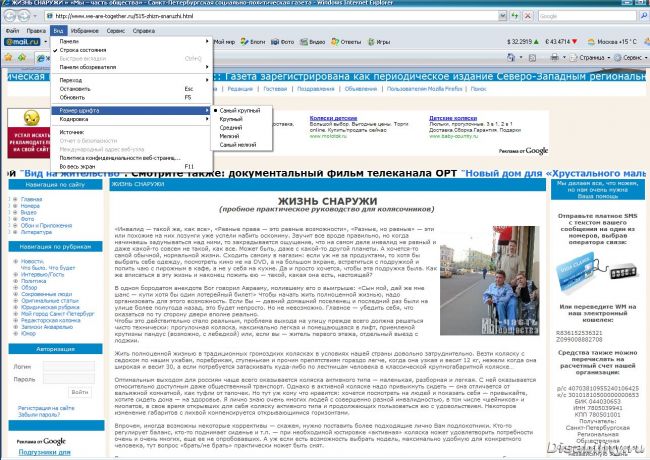The height and width of the screenshot is (460, 650).
Task: Open the wheelchair photo in the article
Action: [x=490, y=281]
